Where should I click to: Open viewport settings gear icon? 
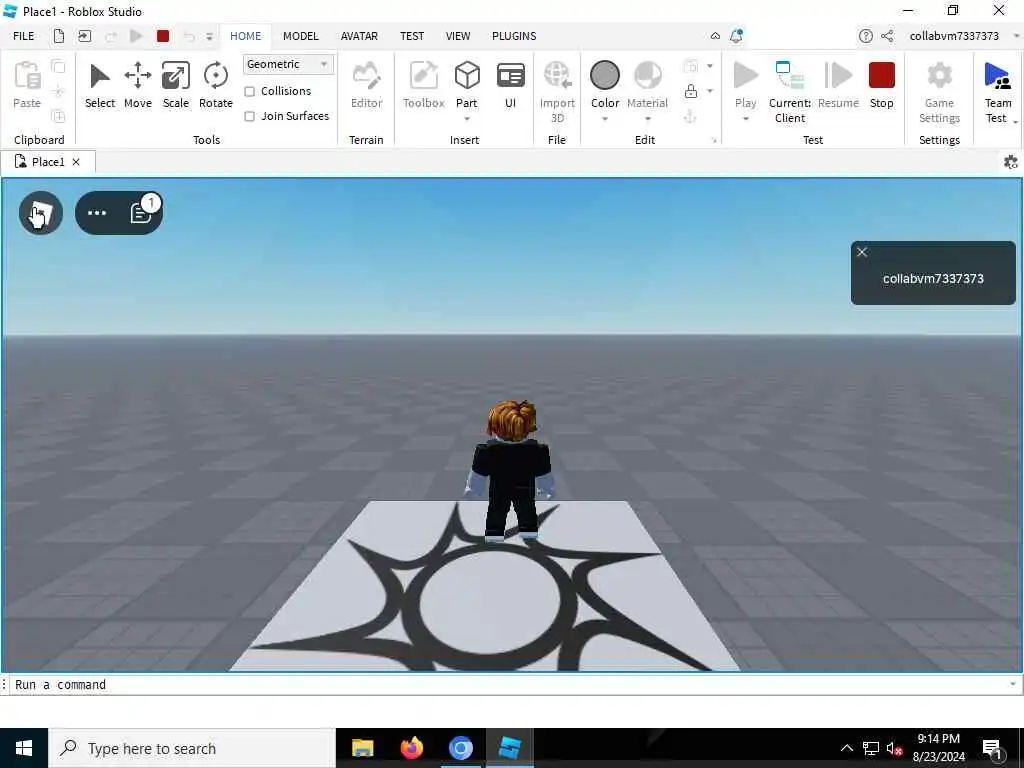[1010, 162]
